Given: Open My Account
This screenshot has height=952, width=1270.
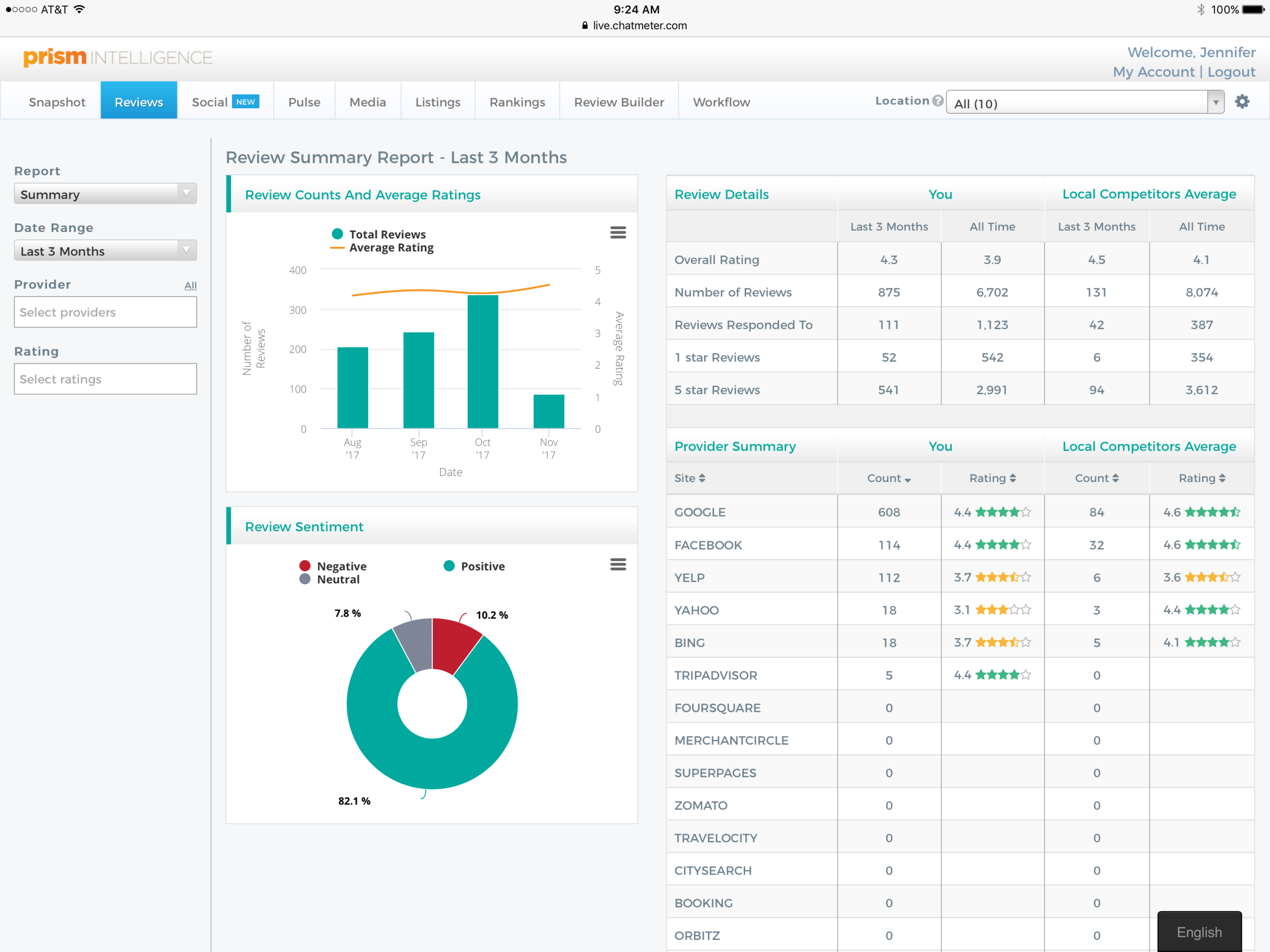Looking at the screenshot, I should pos(1154,72).
